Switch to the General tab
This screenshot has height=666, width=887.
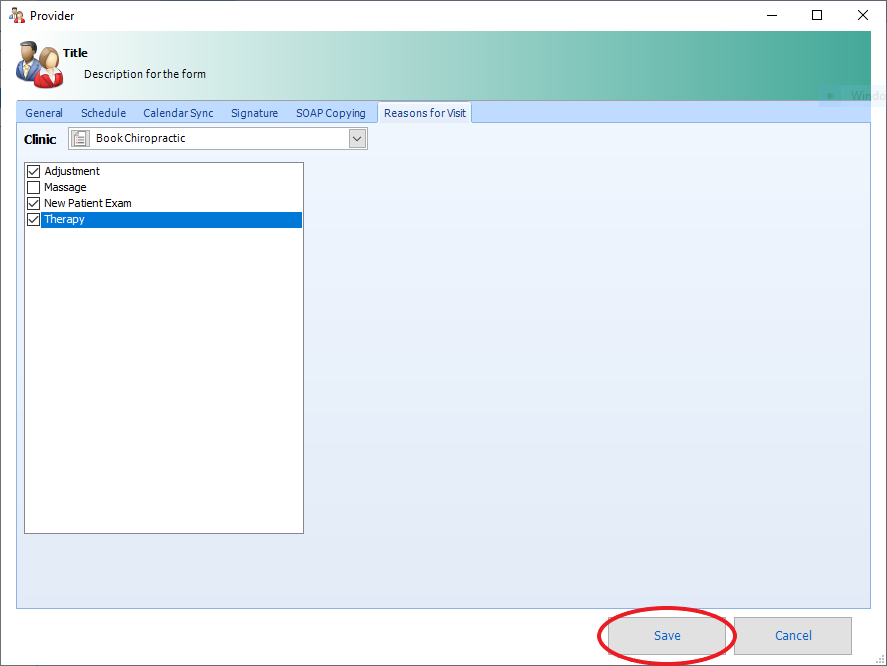pyautogui.click(x=44, y=113)
